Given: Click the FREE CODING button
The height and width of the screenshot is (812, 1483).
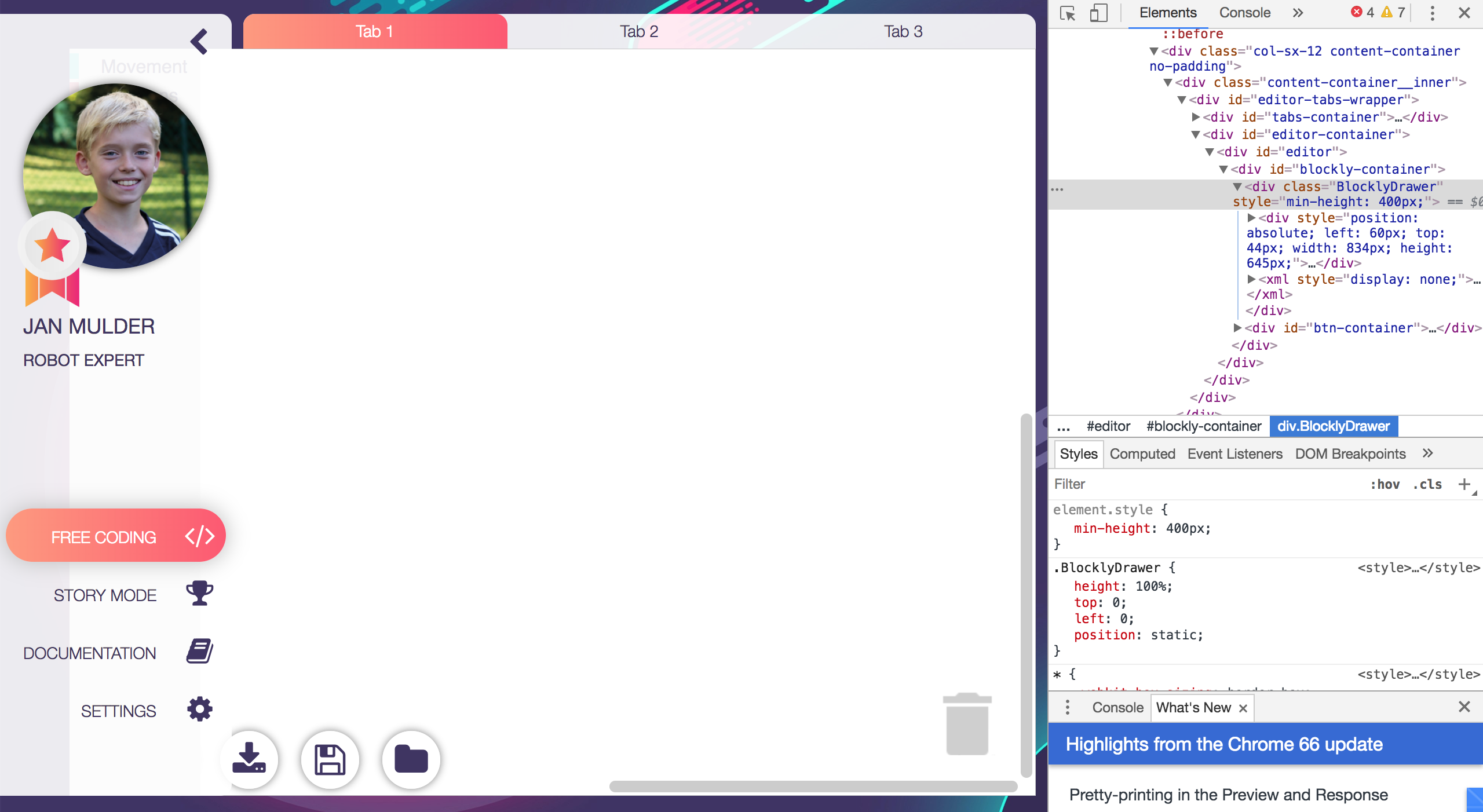Looking at the screenshot, I should (115, 535).
